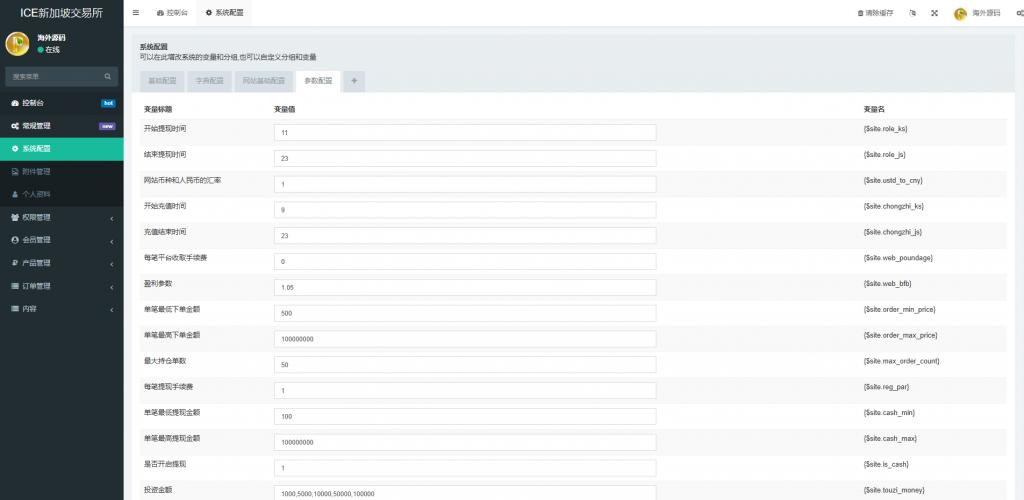Click the trash icon beside 清除缓存

click(x=860, y=13)
